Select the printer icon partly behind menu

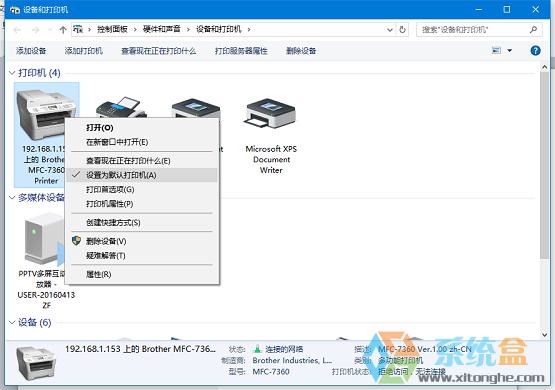point(195,108)
